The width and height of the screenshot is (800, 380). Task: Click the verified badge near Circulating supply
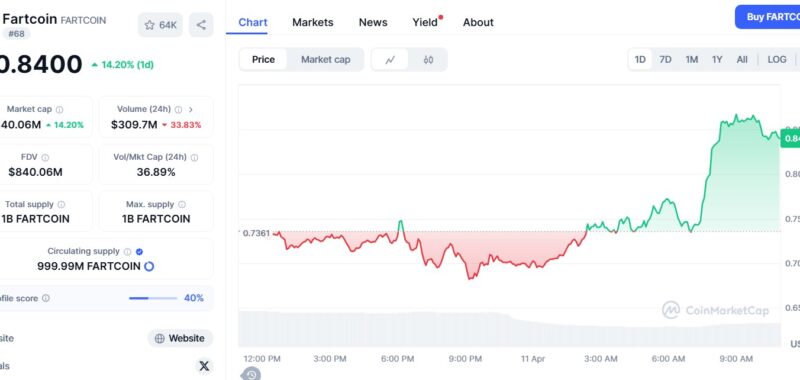[139, 251]
